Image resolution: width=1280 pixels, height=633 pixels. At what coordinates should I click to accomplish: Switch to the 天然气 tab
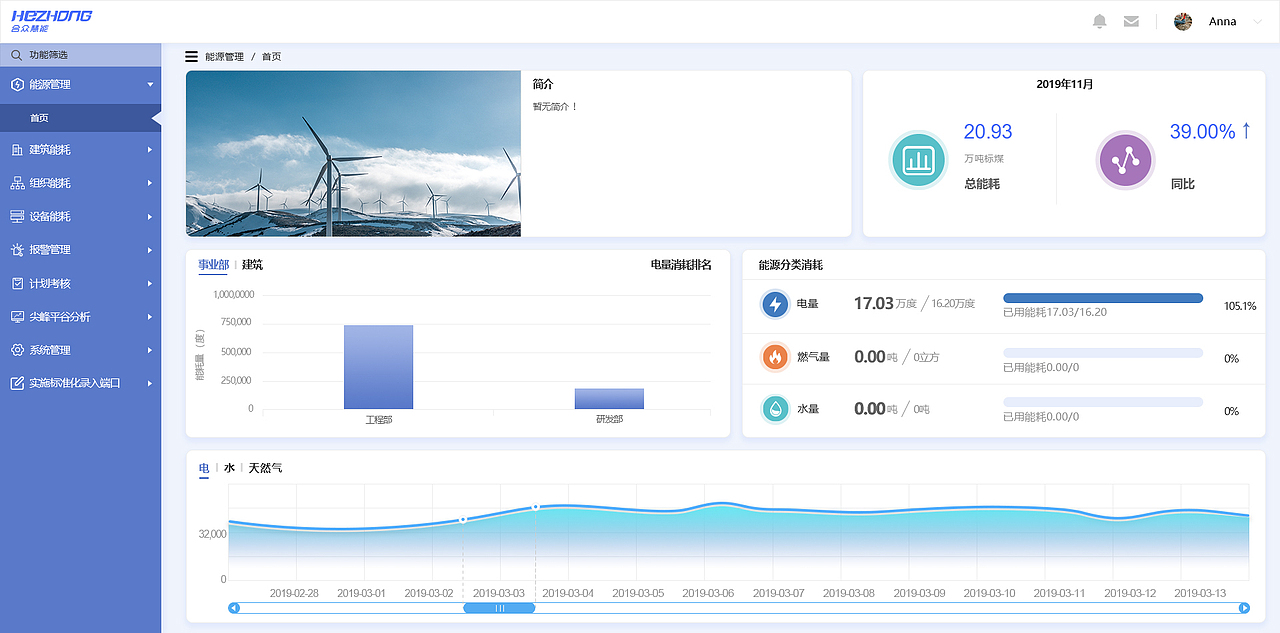(265, 468)
